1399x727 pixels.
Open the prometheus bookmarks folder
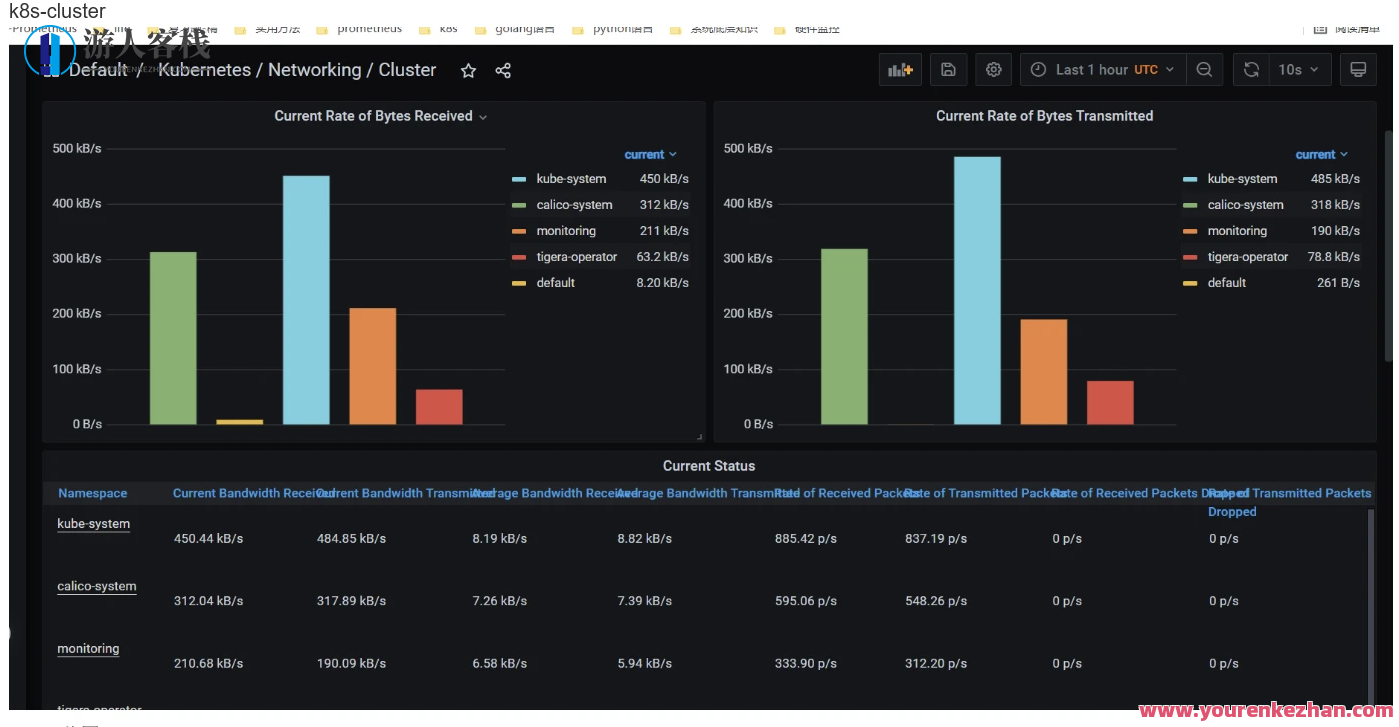(x=371, y=29)
